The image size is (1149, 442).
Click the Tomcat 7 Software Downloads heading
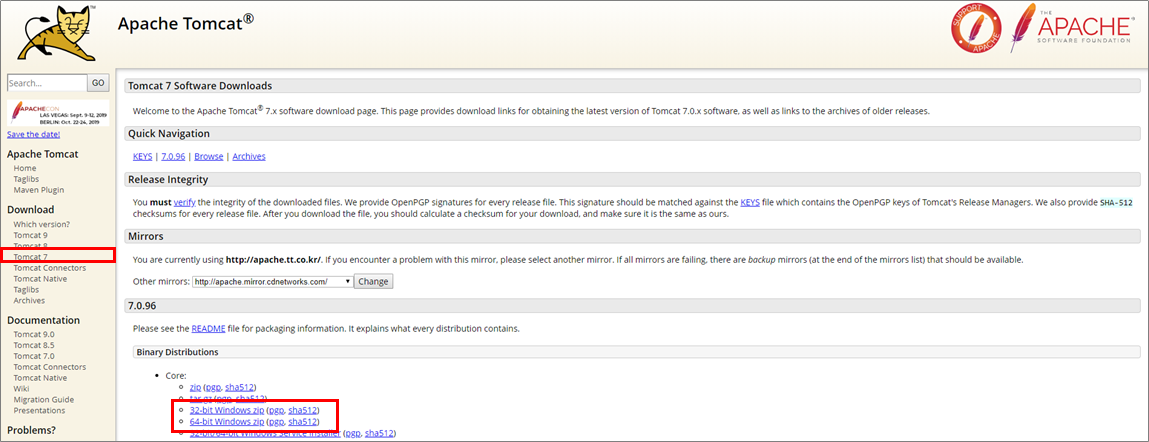click(x=200, y=86)
